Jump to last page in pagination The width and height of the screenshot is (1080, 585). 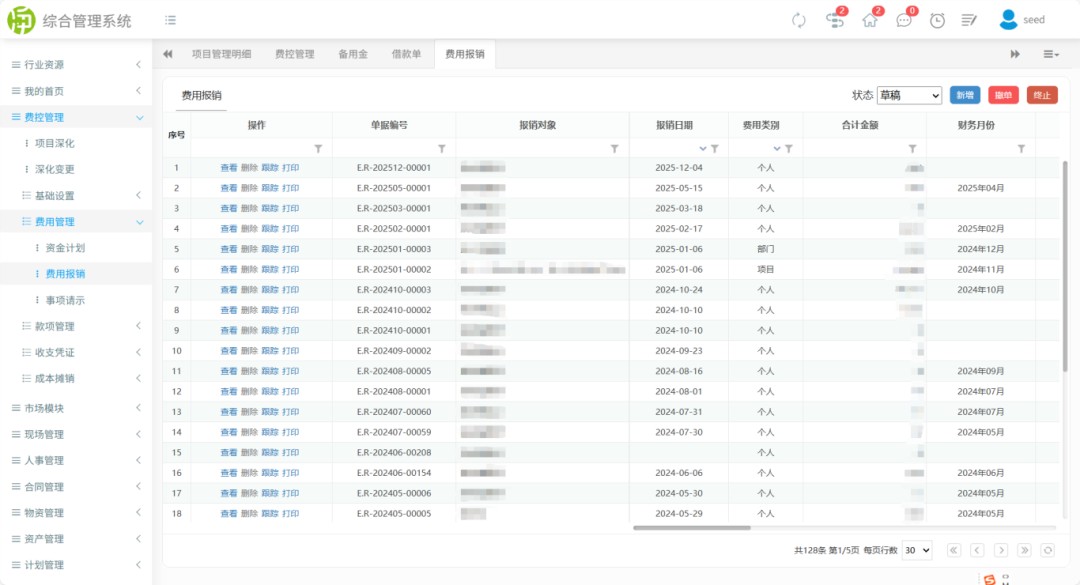tap(1024, 550)
